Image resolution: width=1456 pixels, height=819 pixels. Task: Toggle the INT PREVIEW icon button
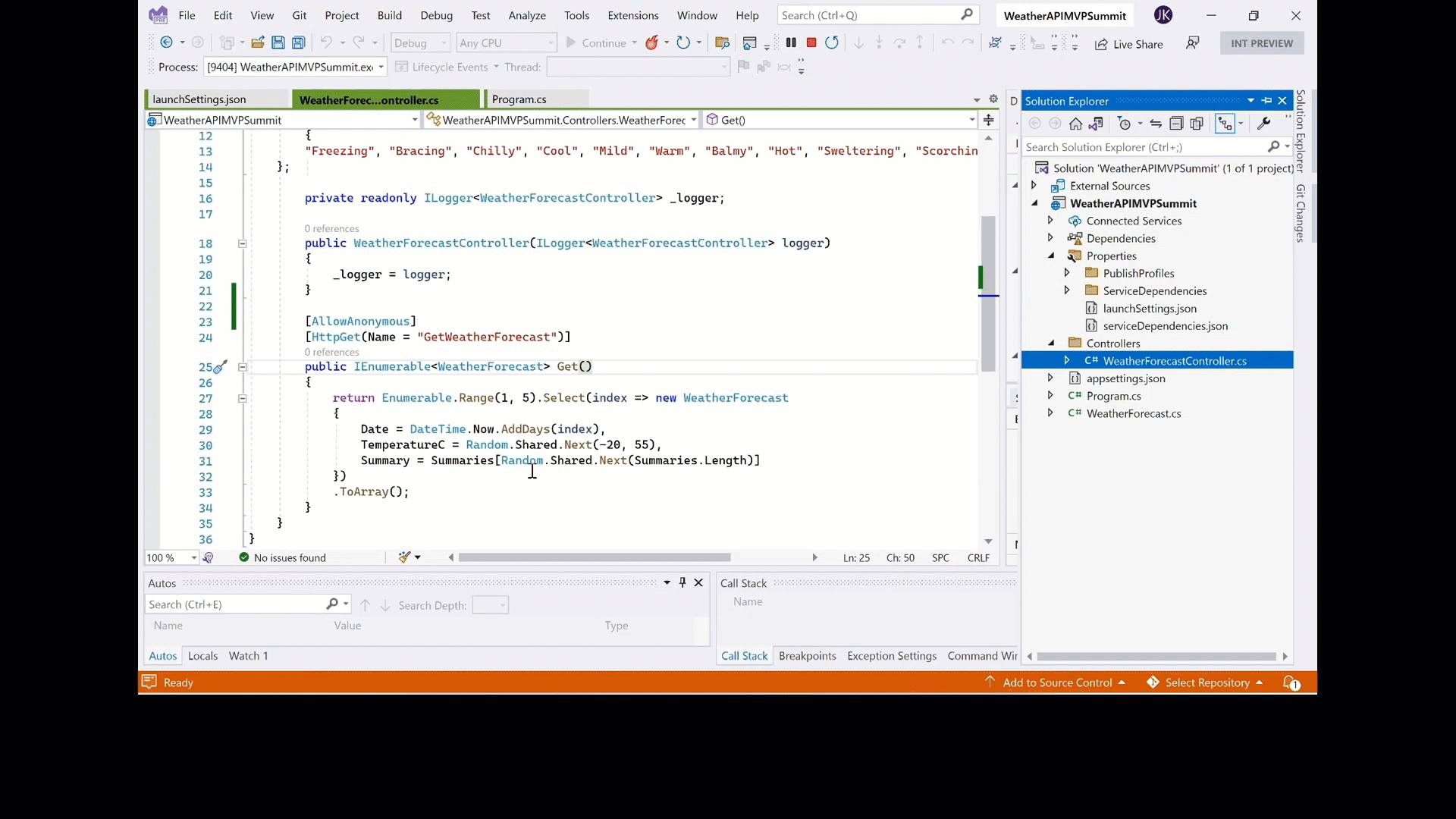[1261, 43]
